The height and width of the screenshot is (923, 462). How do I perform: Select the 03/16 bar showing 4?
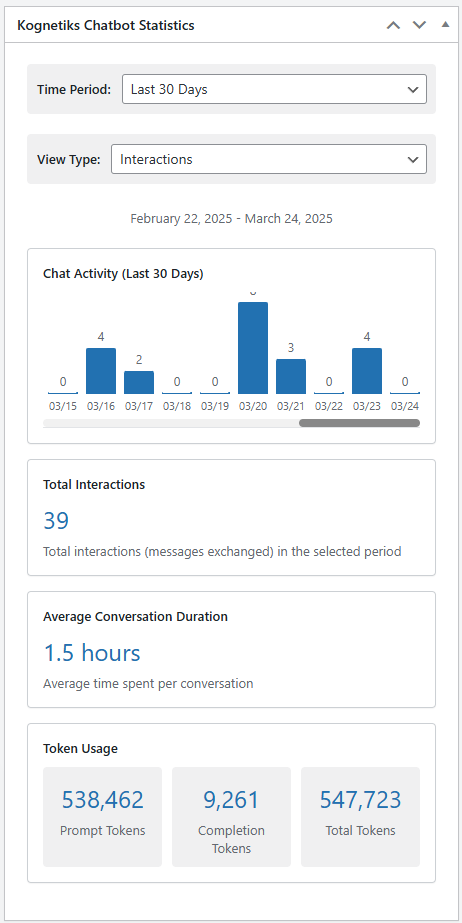[x=101, y=371]
